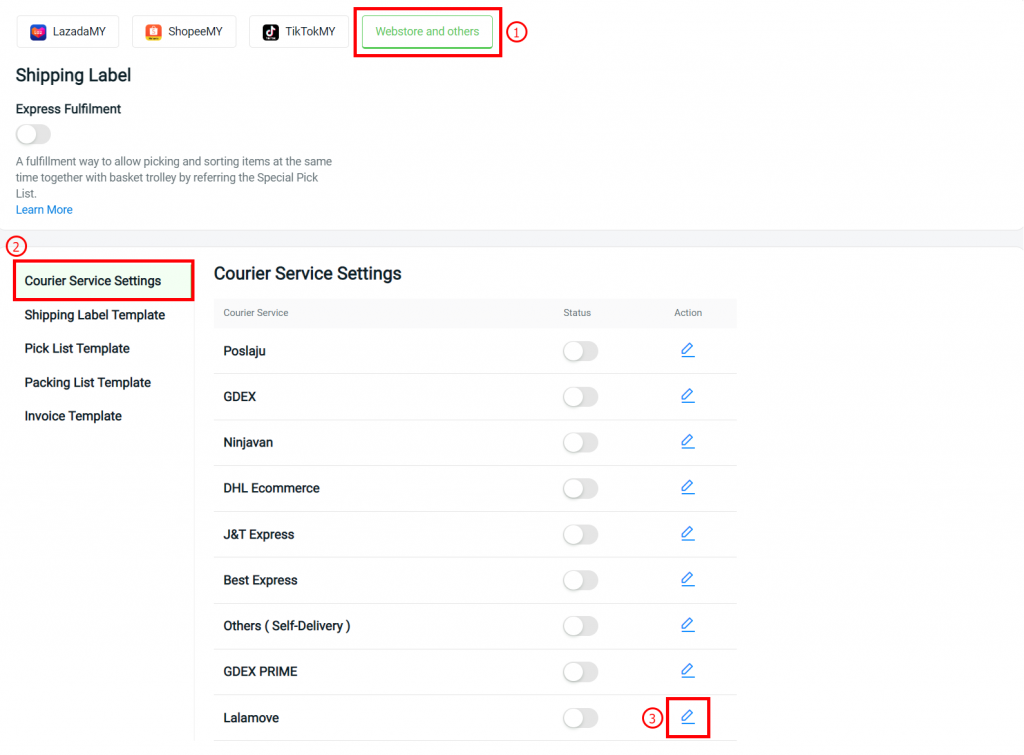Enable the Express Fulfilment toggle

(x=33, y=134)
